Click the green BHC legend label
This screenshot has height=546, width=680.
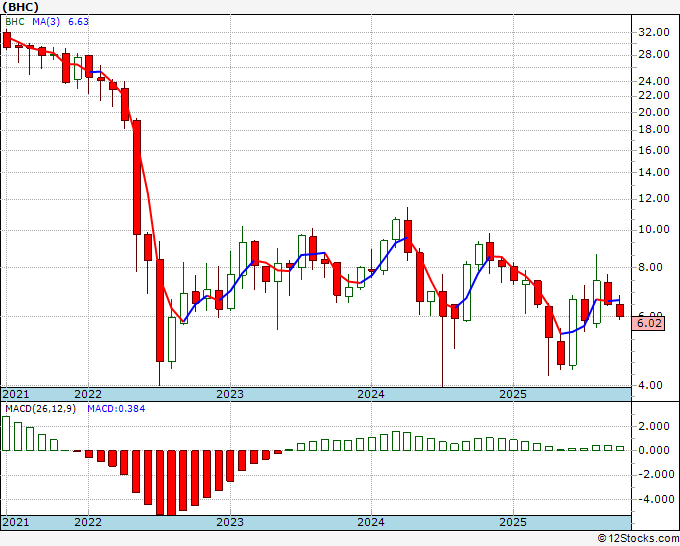tap(14, 22)
